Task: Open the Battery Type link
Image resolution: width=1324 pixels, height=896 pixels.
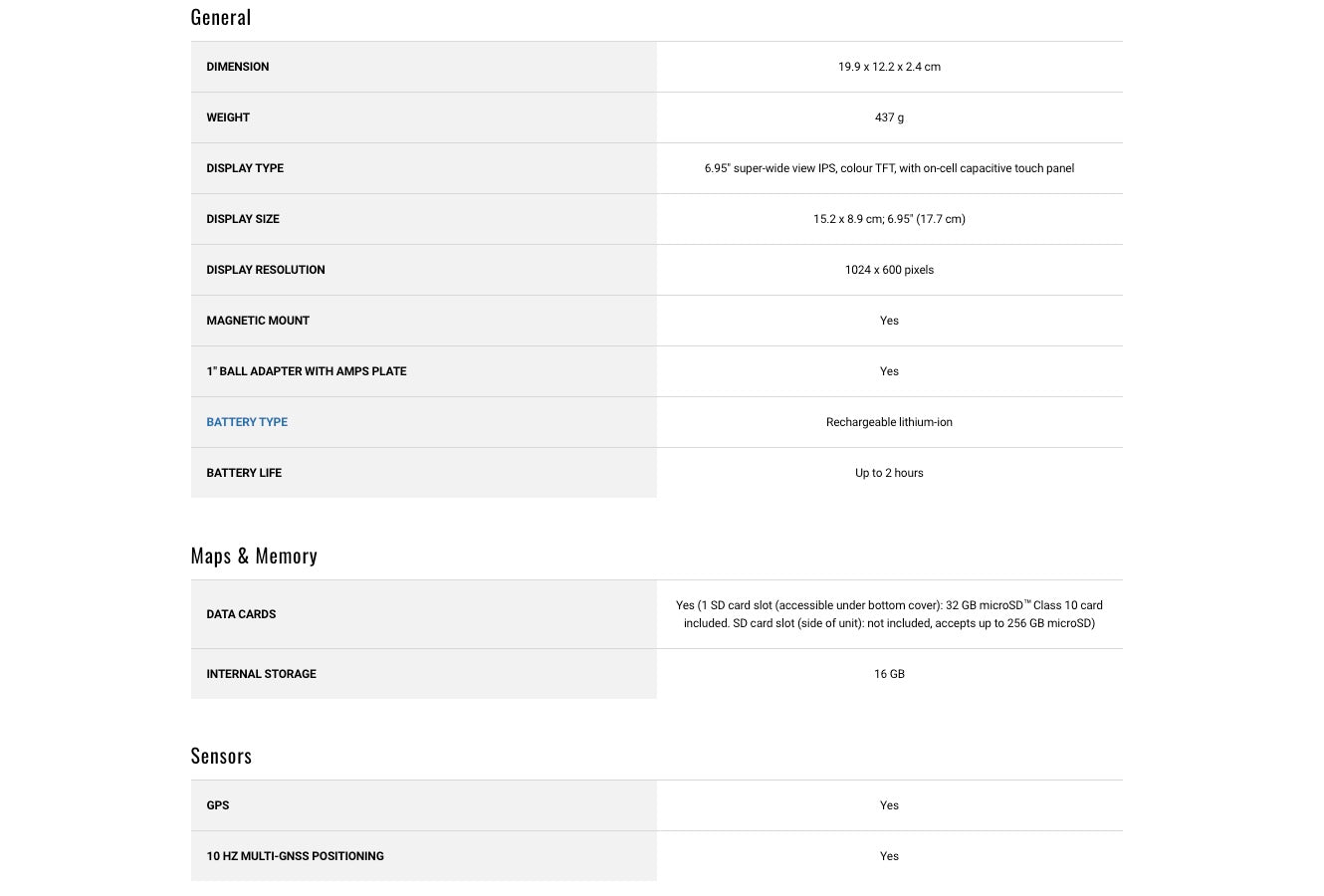Action: 247,422
